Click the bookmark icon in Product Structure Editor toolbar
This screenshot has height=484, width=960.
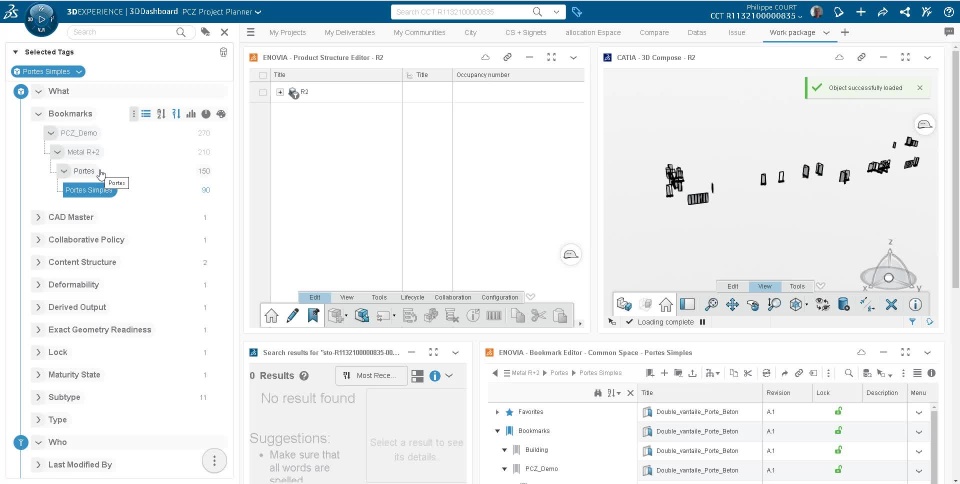pyautogui.click(x=313, y=316)
